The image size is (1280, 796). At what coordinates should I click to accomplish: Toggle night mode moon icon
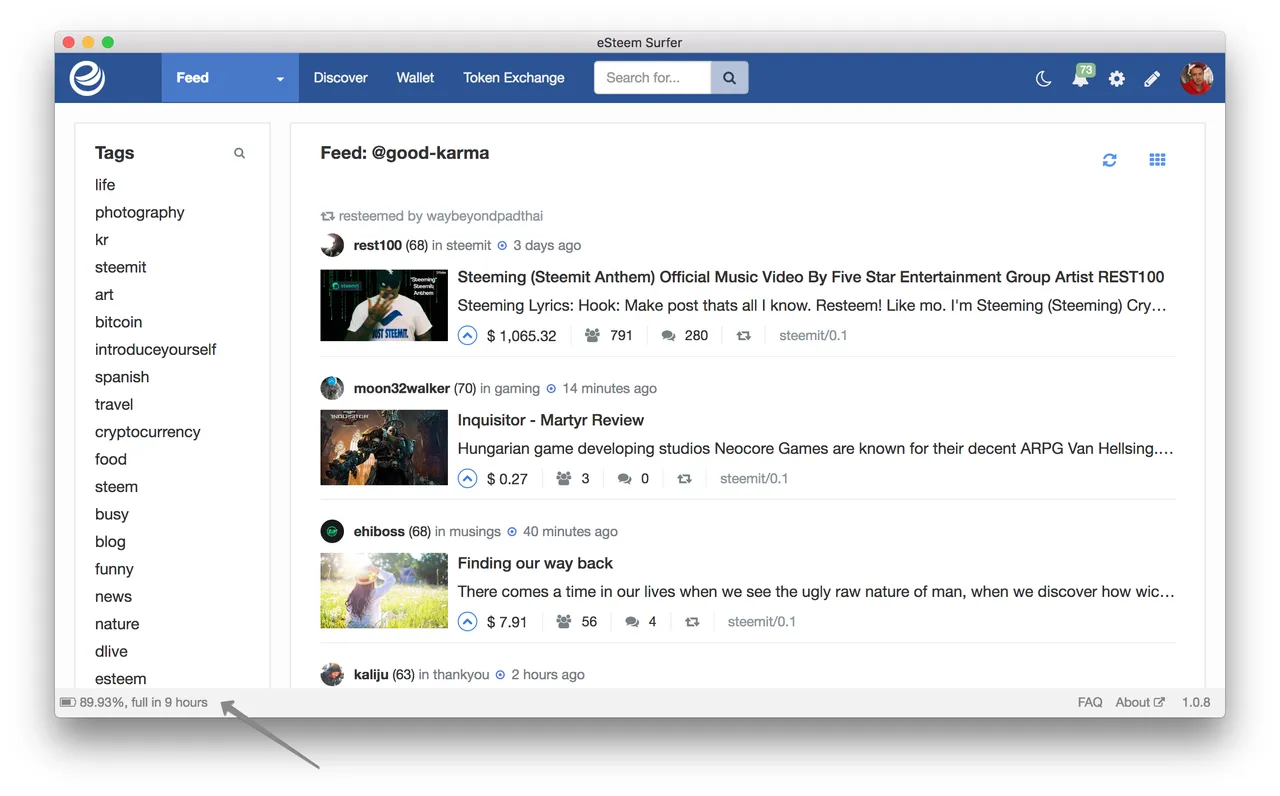click(1043, 78)
